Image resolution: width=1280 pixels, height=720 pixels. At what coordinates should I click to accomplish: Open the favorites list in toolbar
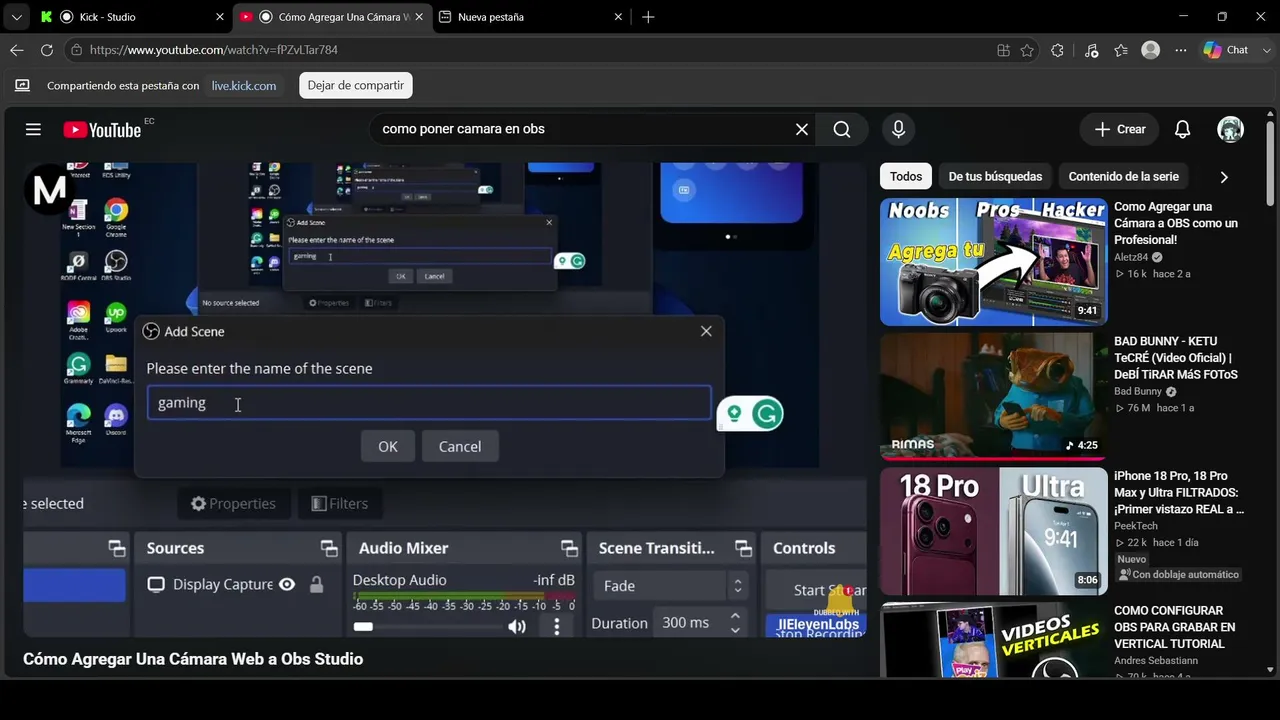[1121, 50]
